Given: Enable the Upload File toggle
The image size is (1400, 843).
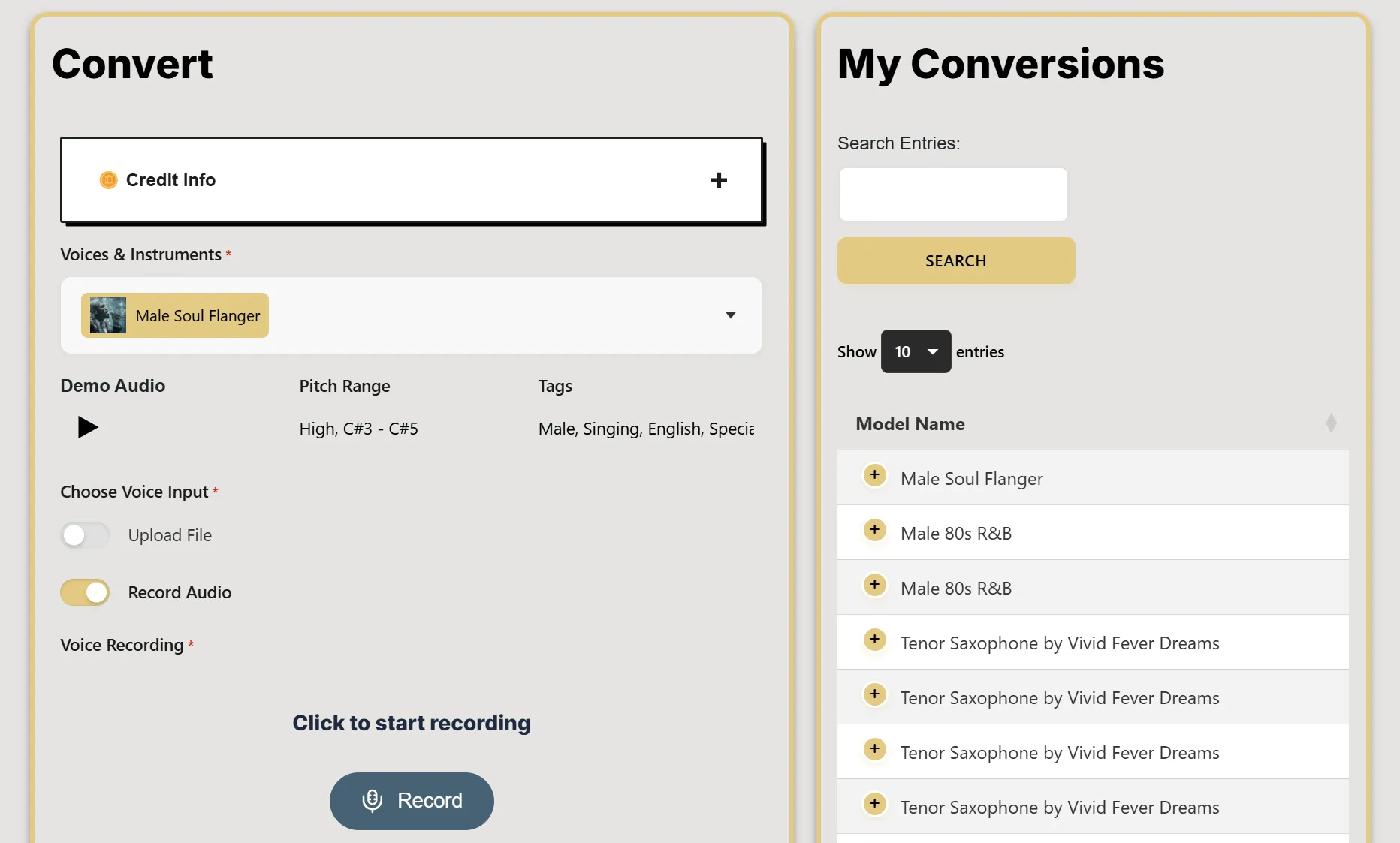Looking at the screenshot, I should coord(85,535).
